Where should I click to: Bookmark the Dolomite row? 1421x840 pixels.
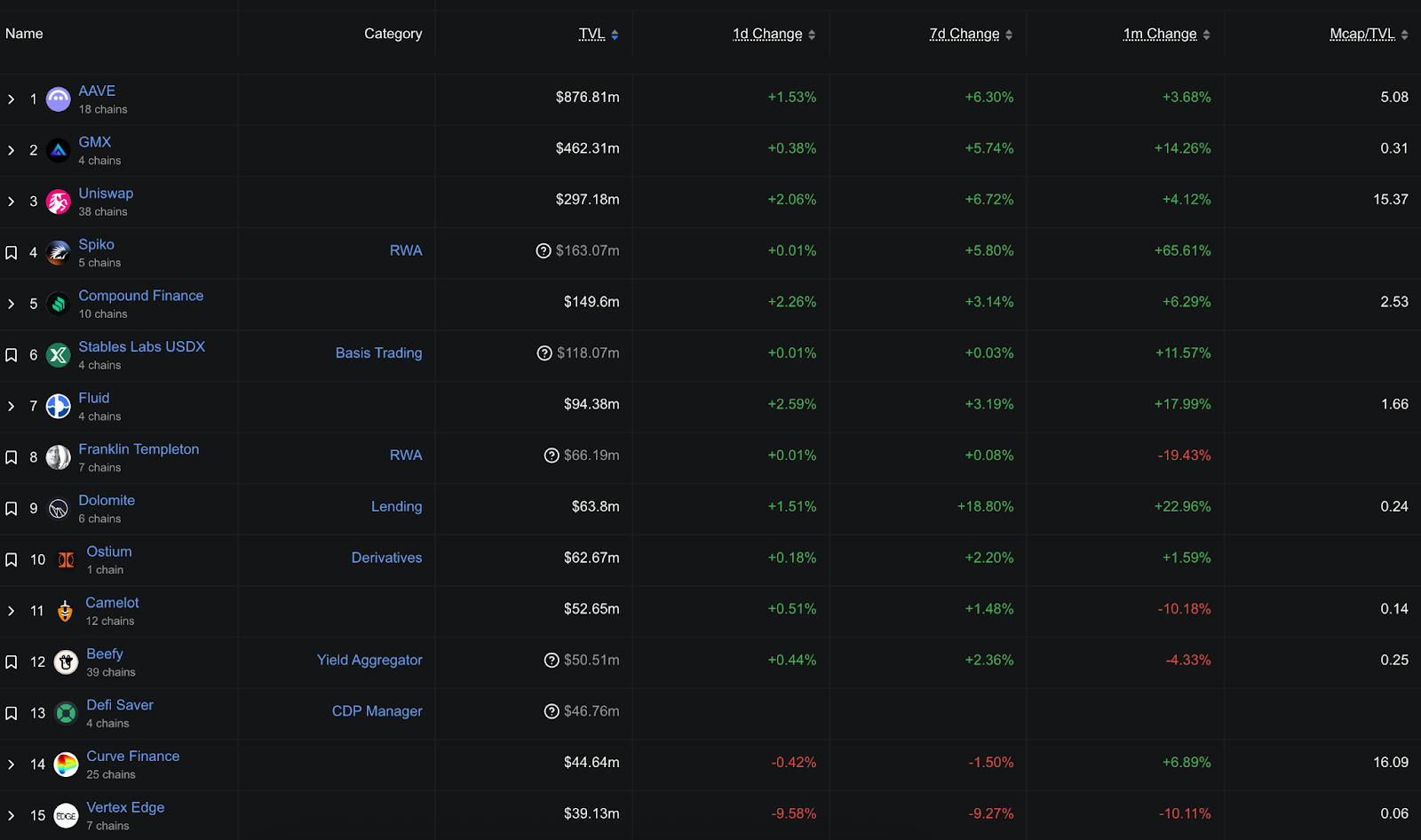(x=12, y=509)
